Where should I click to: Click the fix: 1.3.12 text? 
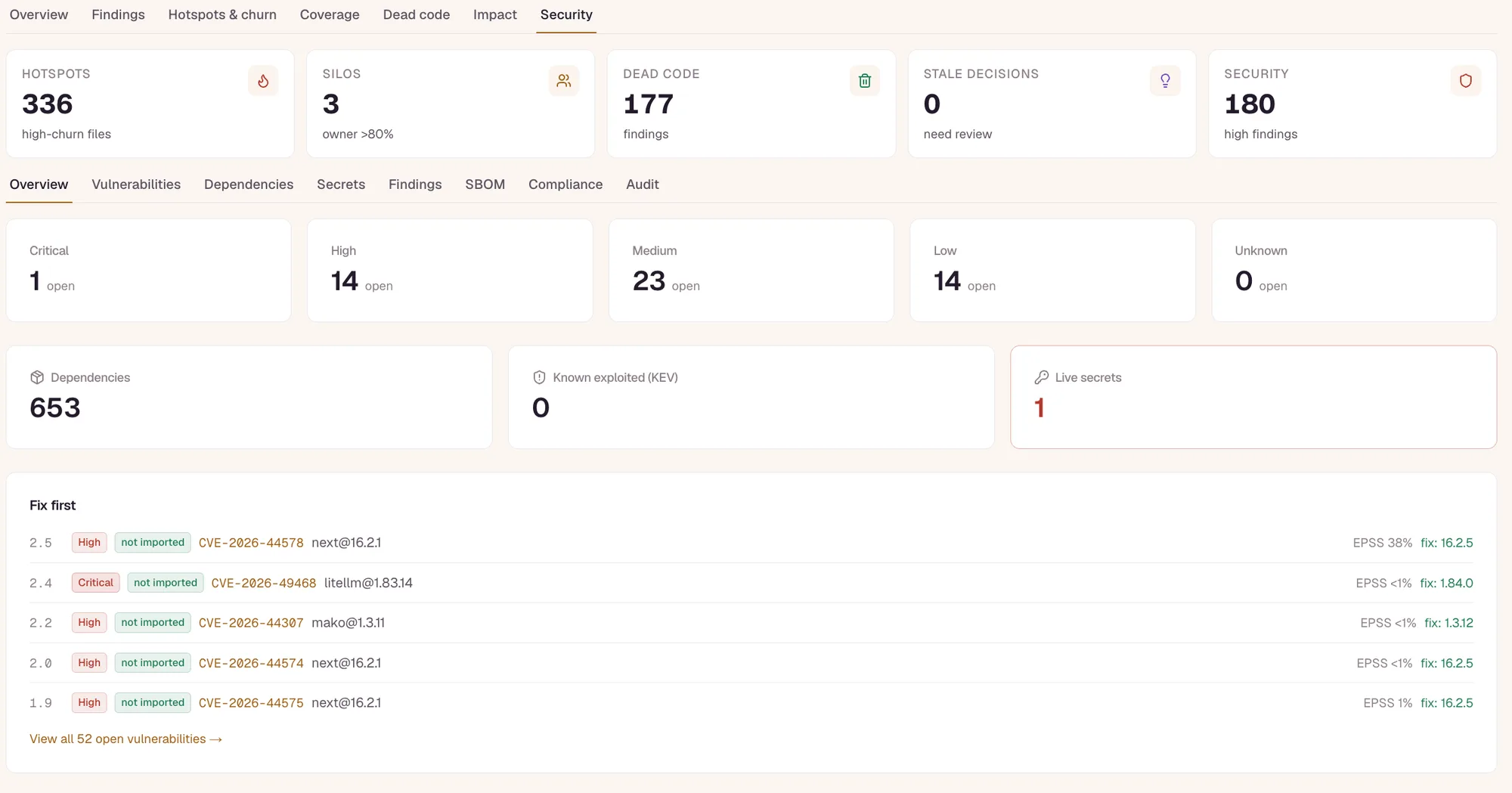coord(1448,623)
